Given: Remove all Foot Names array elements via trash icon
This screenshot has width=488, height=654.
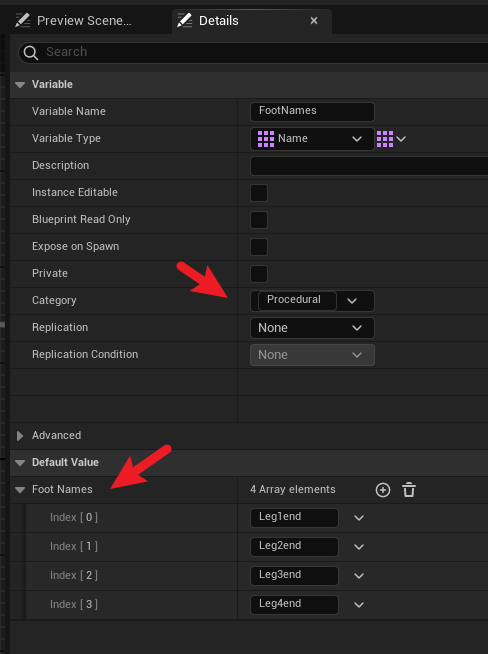Looking at the screenshot, I should coord(409,490).
